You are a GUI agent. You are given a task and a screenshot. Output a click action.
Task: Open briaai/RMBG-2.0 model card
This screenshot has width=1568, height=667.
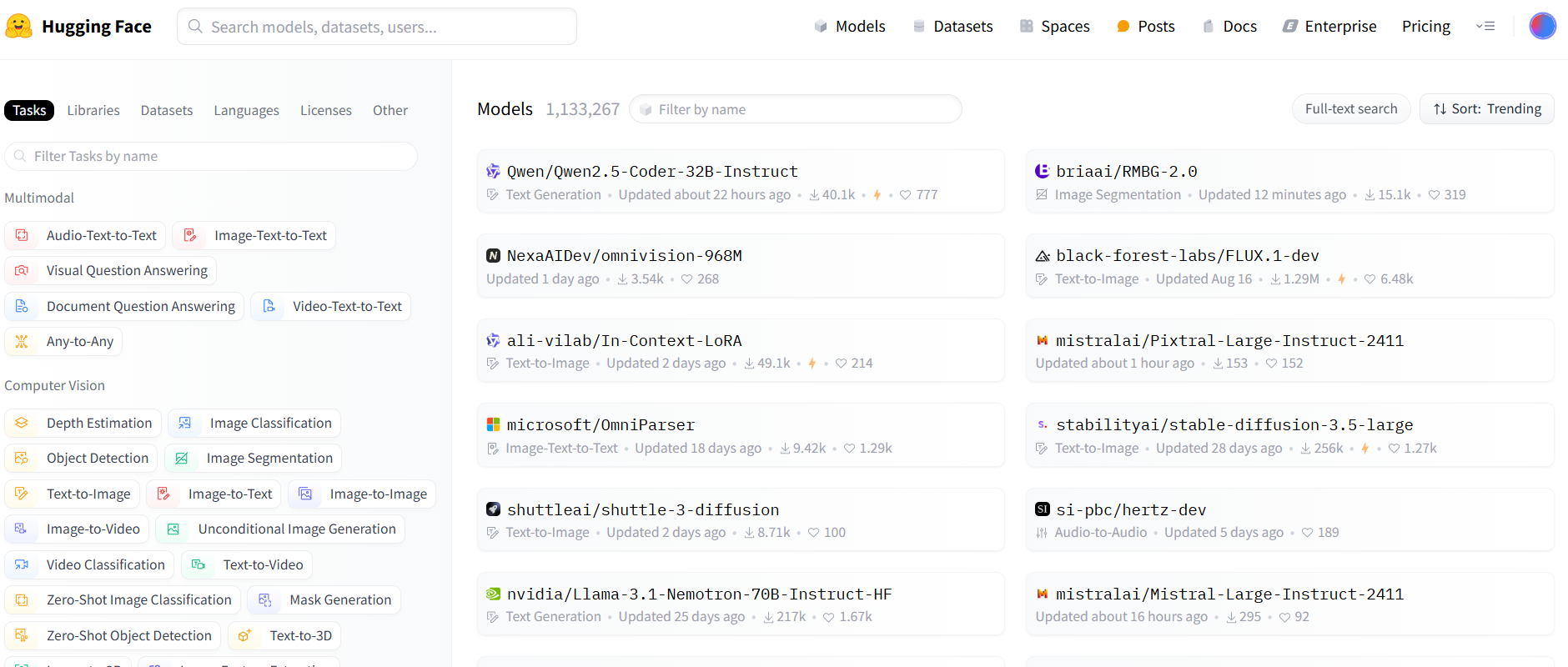[x=1289, y=182]
